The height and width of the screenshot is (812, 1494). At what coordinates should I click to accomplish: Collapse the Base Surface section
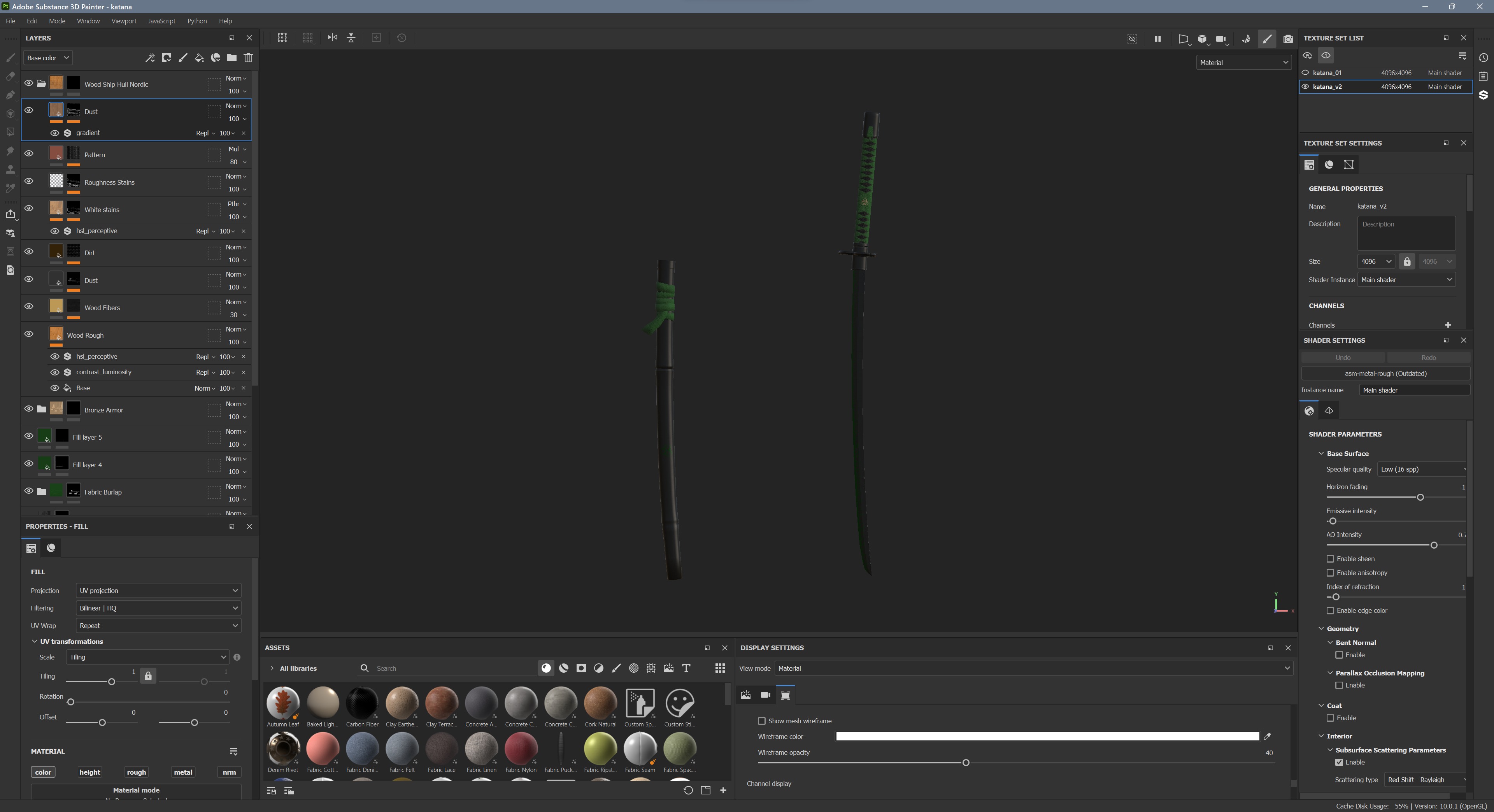[x=1321, y=454]
